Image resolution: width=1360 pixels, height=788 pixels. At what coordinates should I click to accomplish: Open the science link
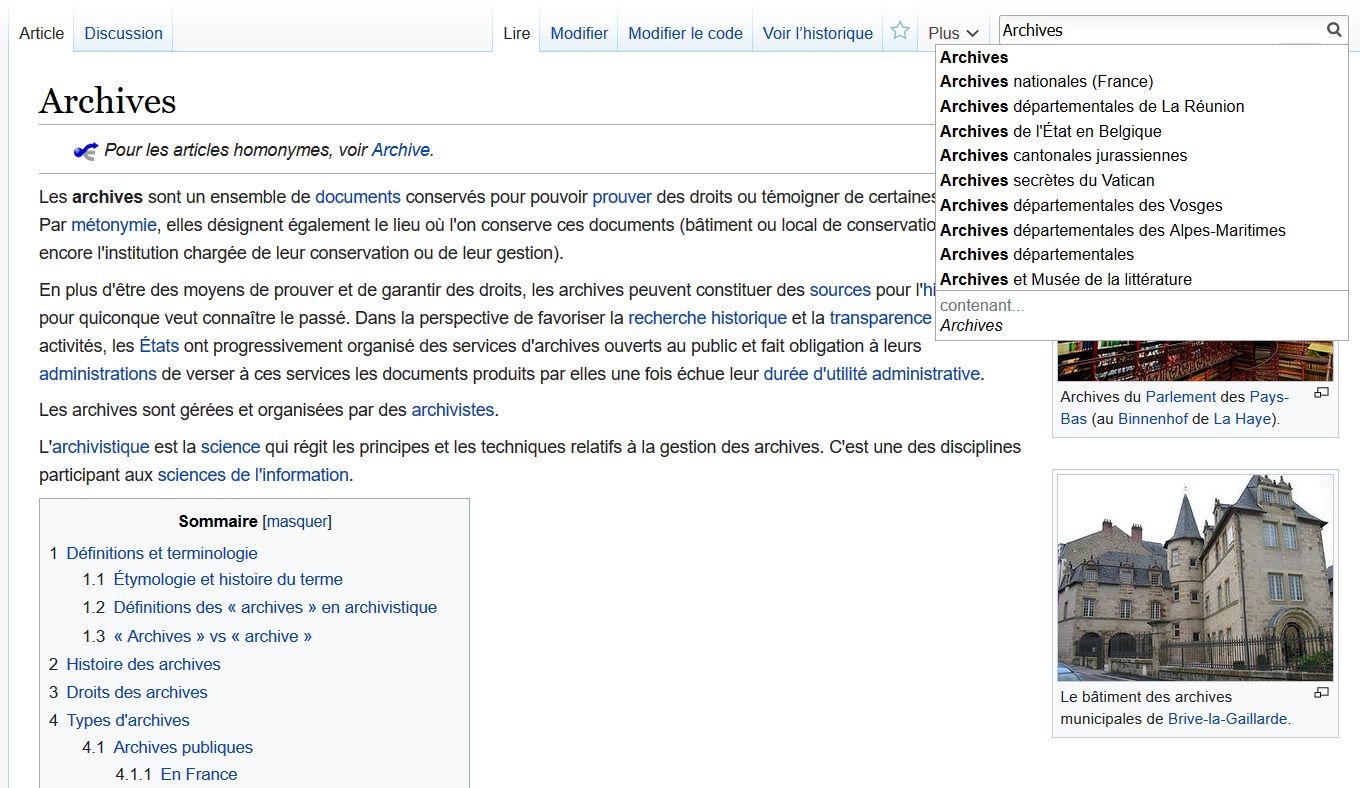click(230, 447)
